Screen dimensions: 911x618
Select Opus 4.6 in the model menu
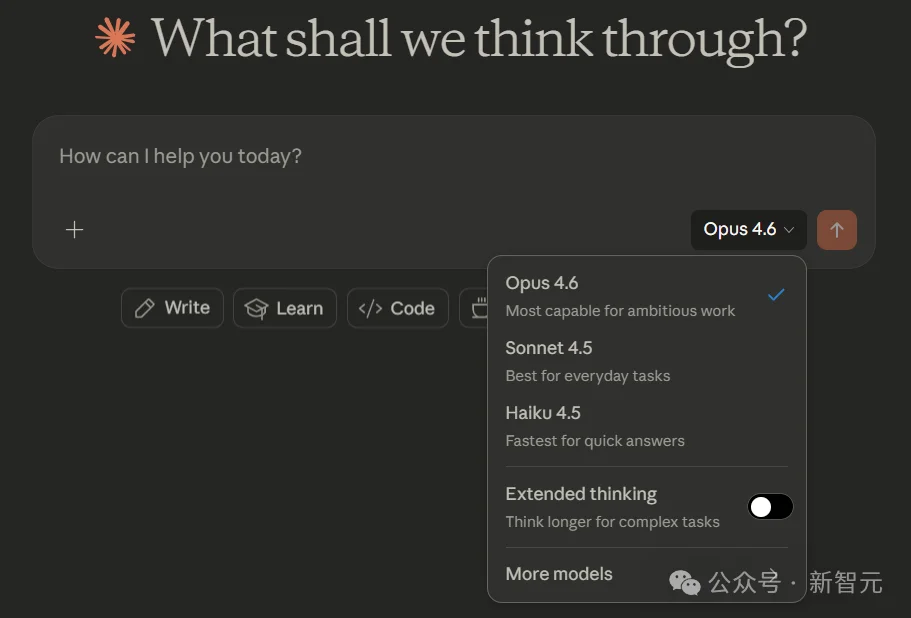pos(542,284)
